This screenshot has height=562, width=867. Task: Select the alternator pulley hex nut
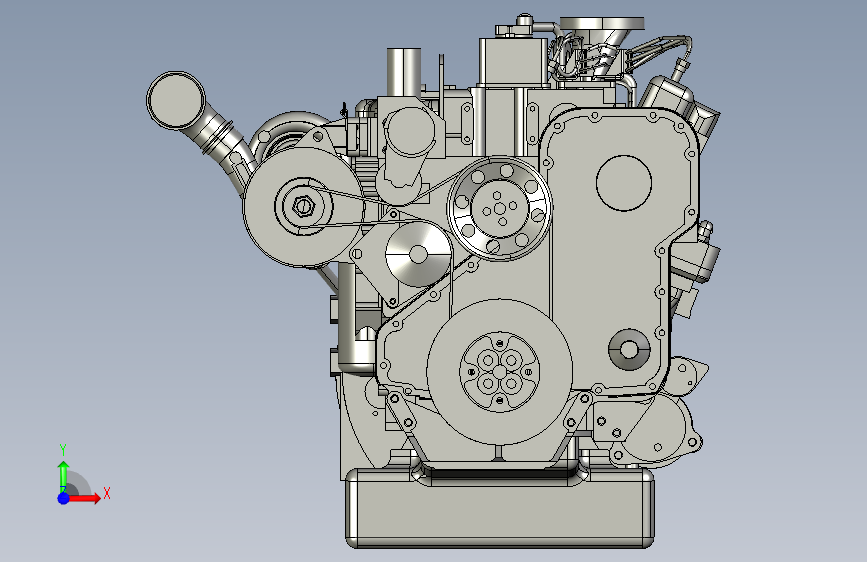303,206
